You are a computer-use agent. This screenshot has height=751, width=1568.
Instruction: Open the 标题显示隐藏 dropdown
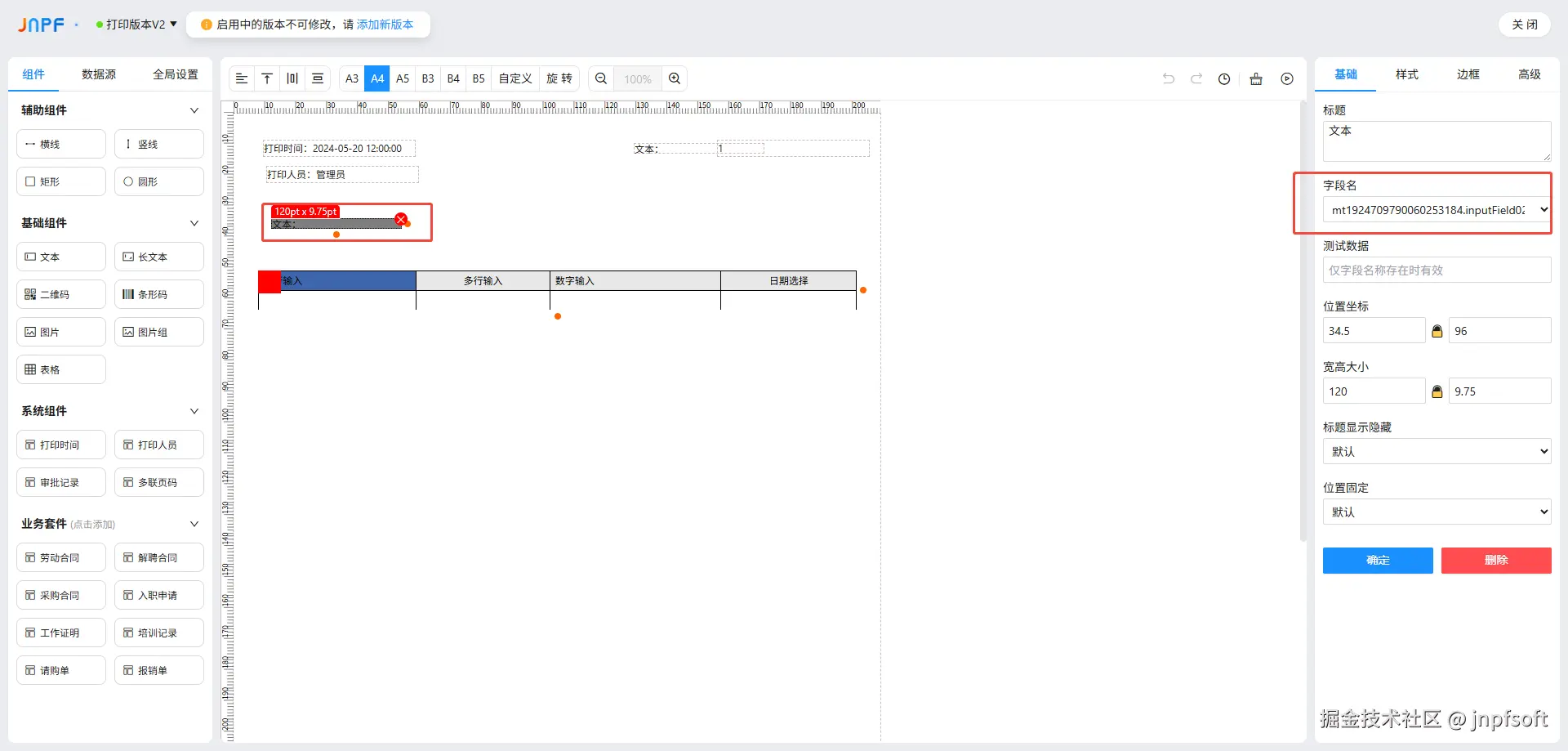coord(1437,451)
